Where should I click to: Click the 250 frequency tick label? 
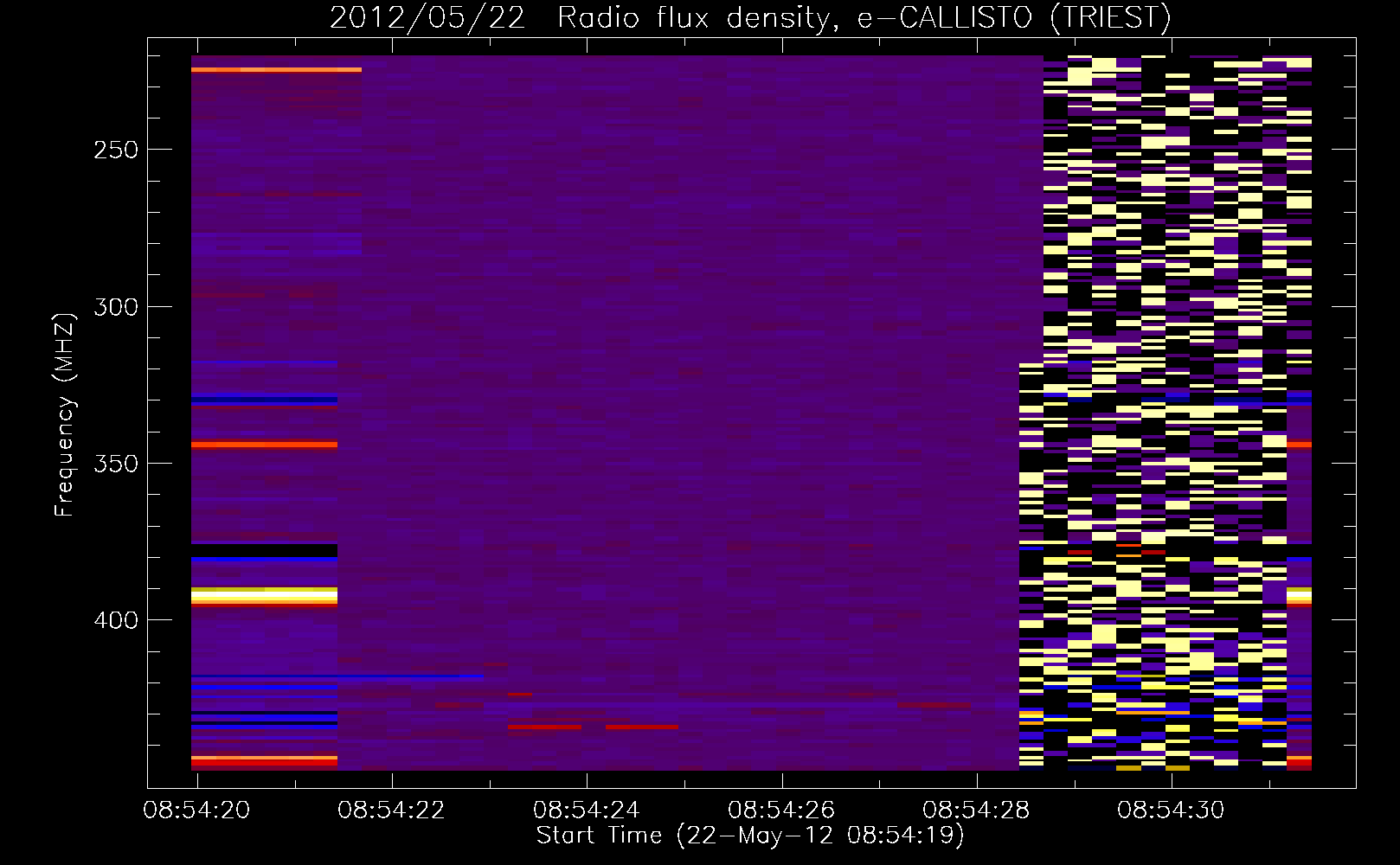(x=115, y=150)
